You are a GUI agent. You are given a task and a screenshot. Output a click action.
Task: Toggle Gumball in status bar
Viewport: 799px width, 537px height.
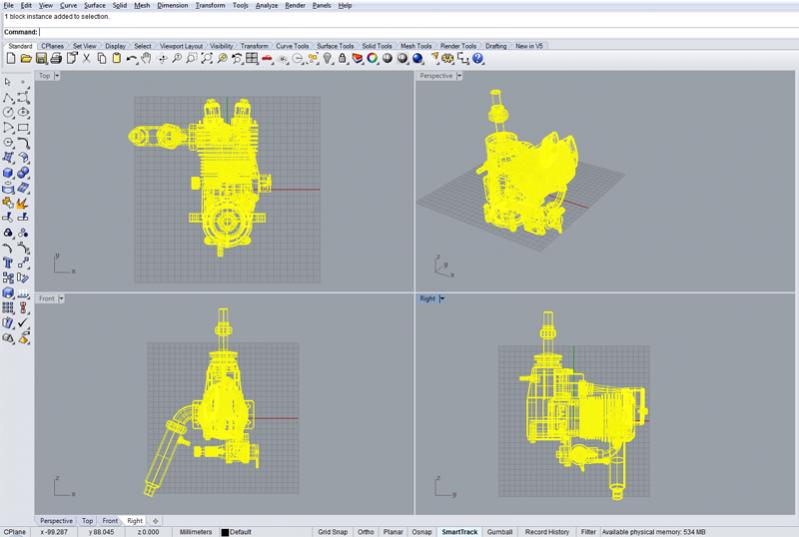[x=499, y=531]
